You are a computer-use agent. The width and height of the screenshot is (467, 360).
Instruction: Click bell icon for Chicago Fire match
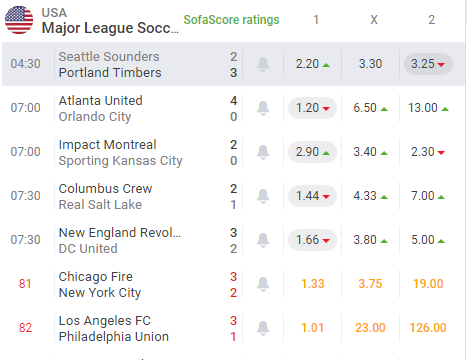click(263, 284)
